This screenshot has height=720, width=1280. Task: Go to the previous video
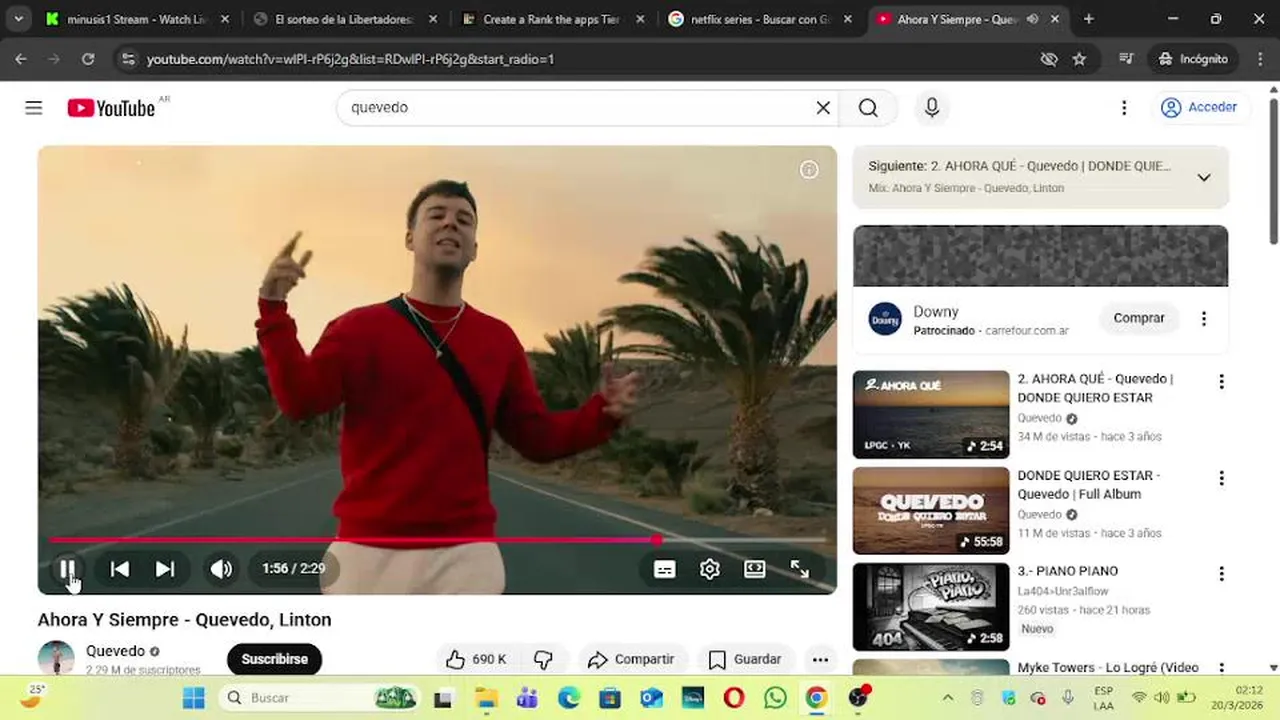(120, 569)
